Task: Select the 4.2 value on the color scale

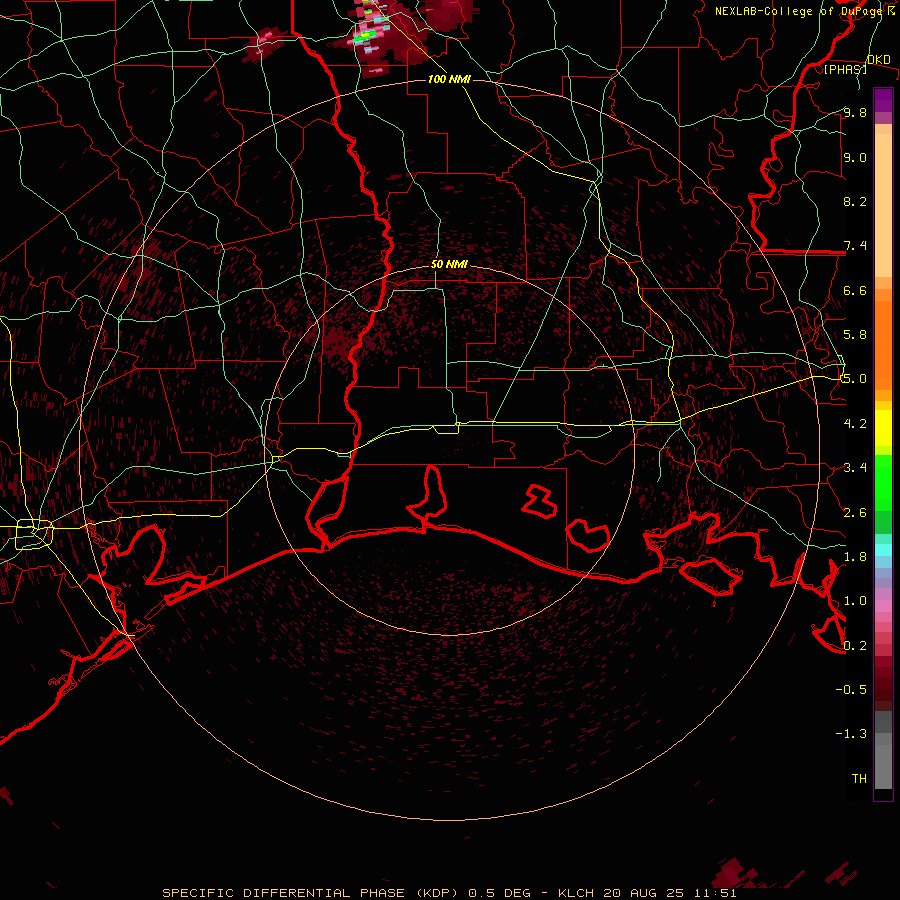Action: click(855, 423)
